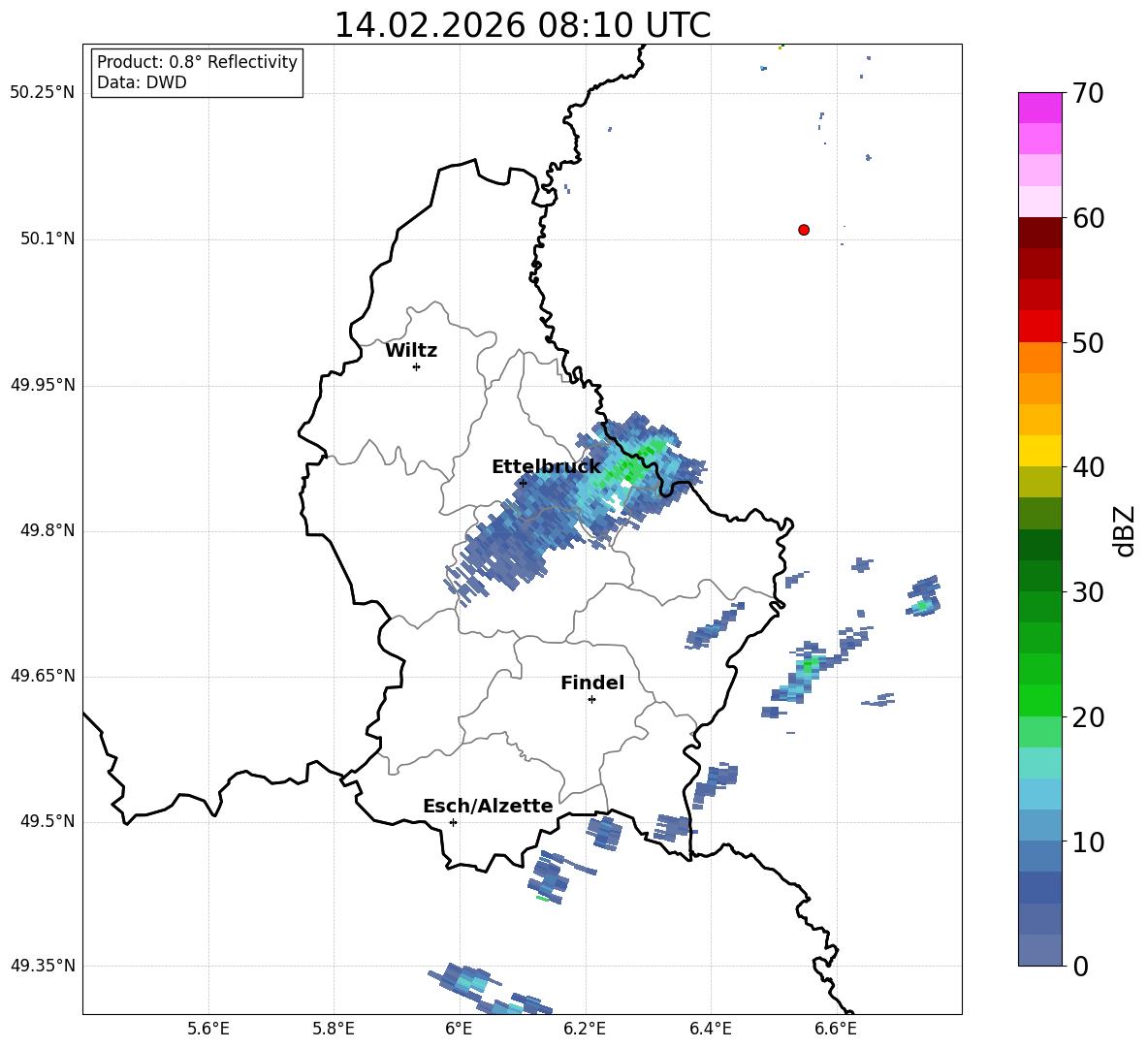This screenshot has width=1148, height=1048.
Task: Click the 6.4°E longitude label
Action: point(710,1029)
